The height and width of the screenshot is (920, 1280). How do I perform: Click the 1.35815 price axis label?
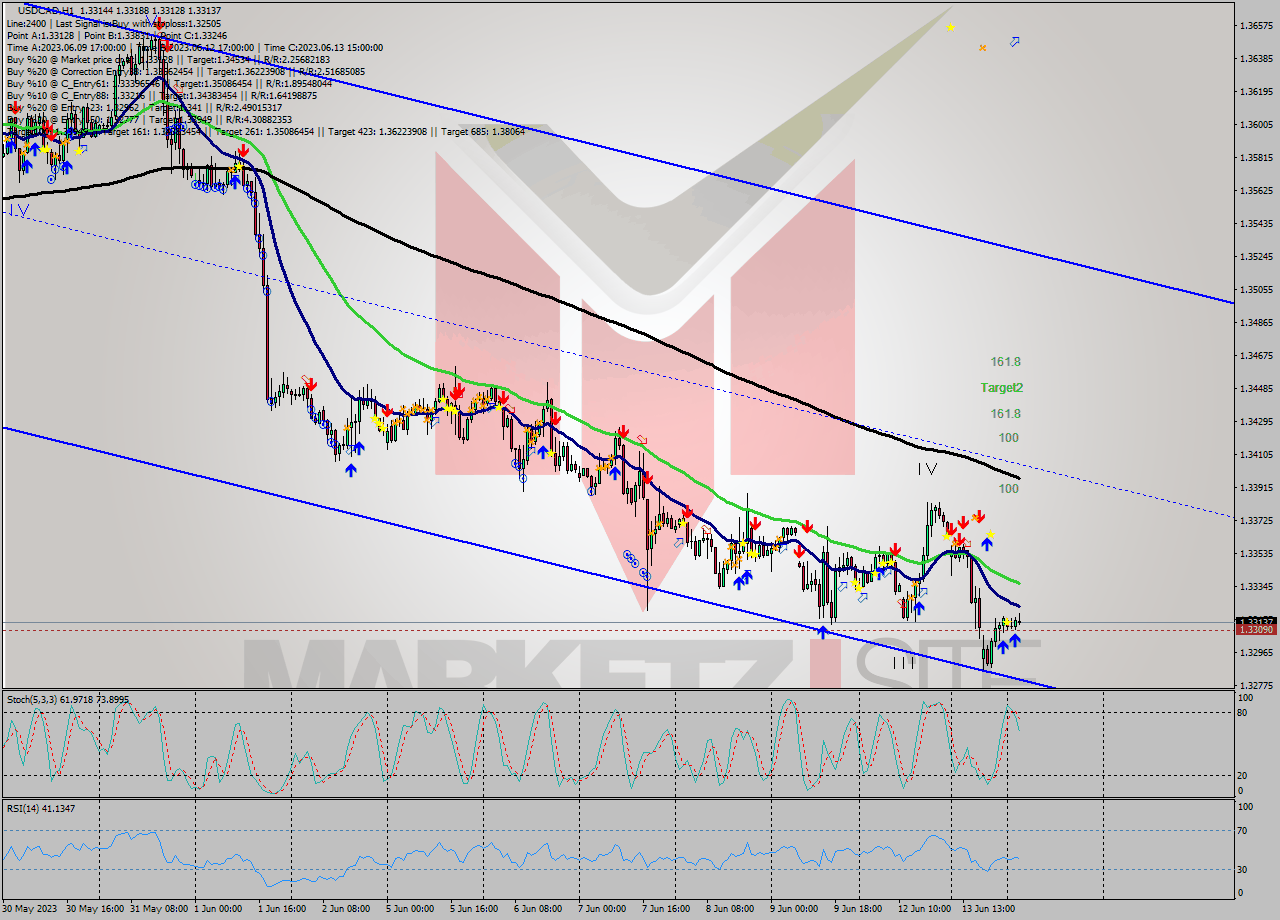click(1255, 157)
